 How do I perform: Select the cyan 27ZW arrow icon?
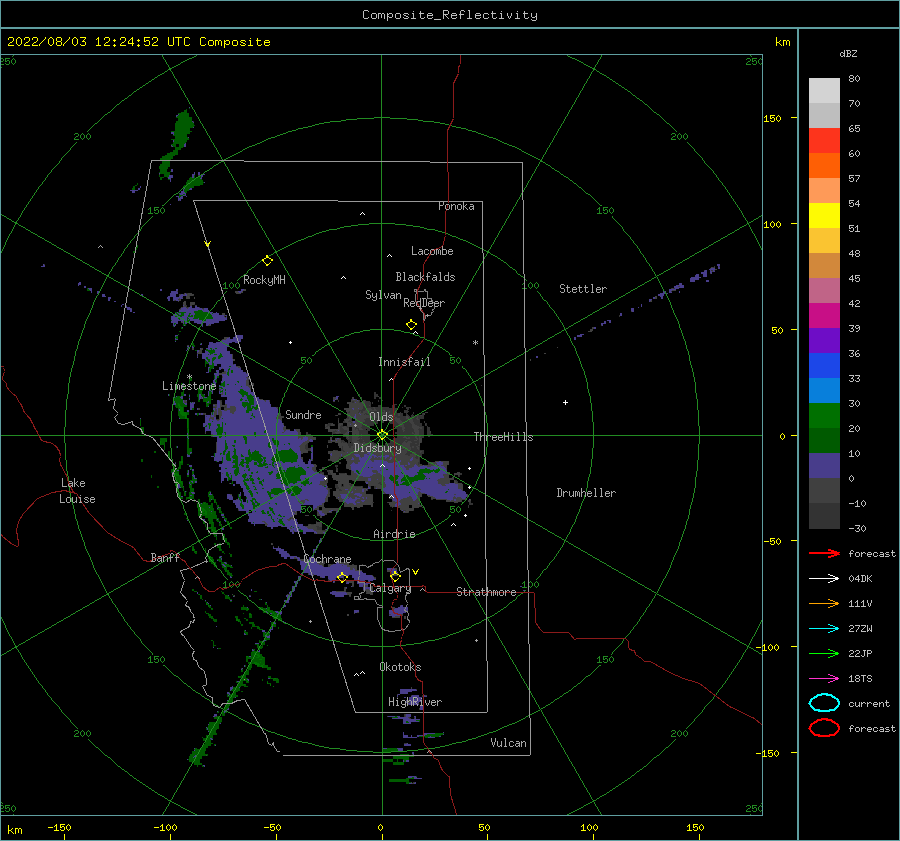(824, 629)
